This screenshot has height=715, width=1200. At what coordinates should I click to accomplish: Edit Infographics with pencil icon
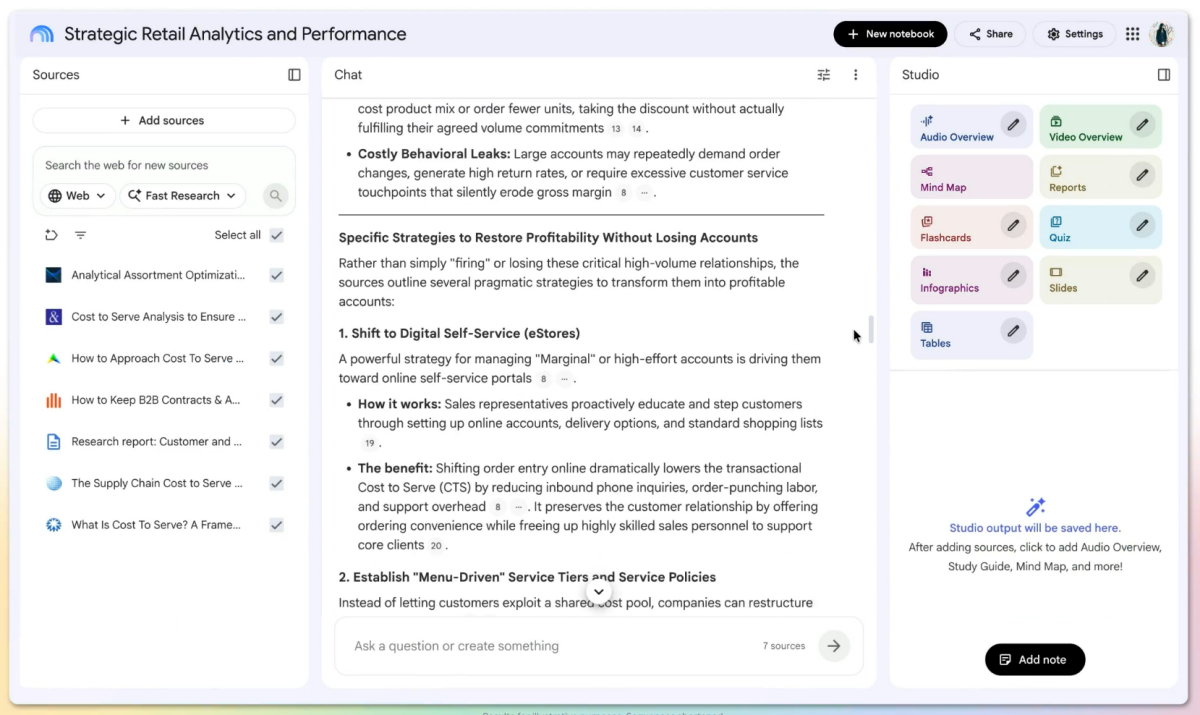(x=1014, y=275)
